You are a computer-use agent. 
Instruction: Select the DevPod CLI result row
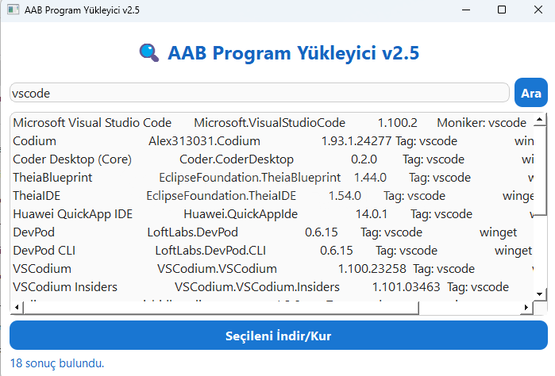pos(273,251)
